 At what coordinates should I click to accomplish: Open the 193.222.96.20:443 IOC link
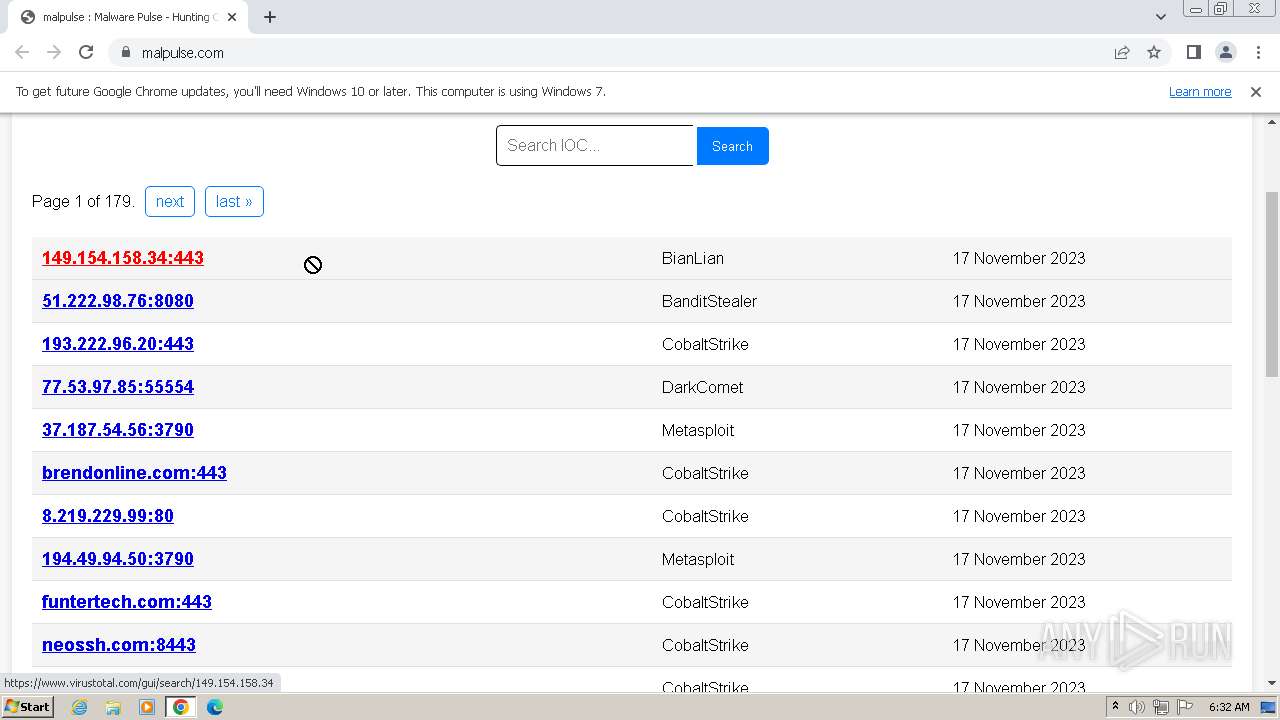[x=118, y=344]
